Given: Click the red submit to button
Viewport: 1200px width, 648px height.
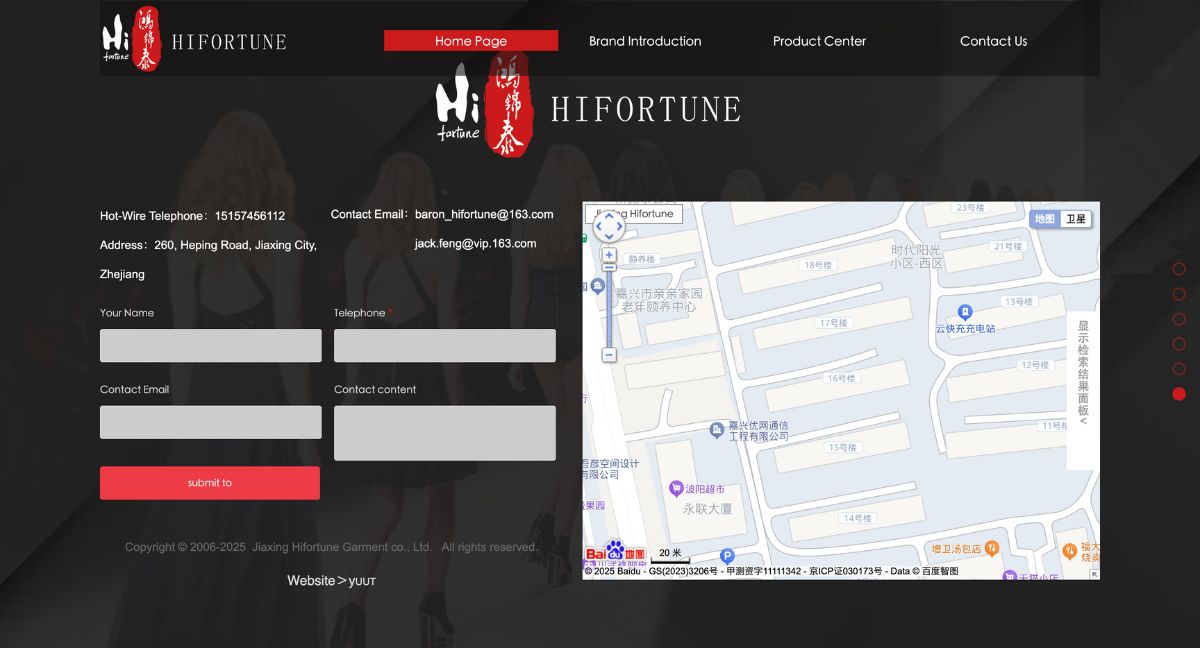Looking at the screenshot, I should coord(210,483).
